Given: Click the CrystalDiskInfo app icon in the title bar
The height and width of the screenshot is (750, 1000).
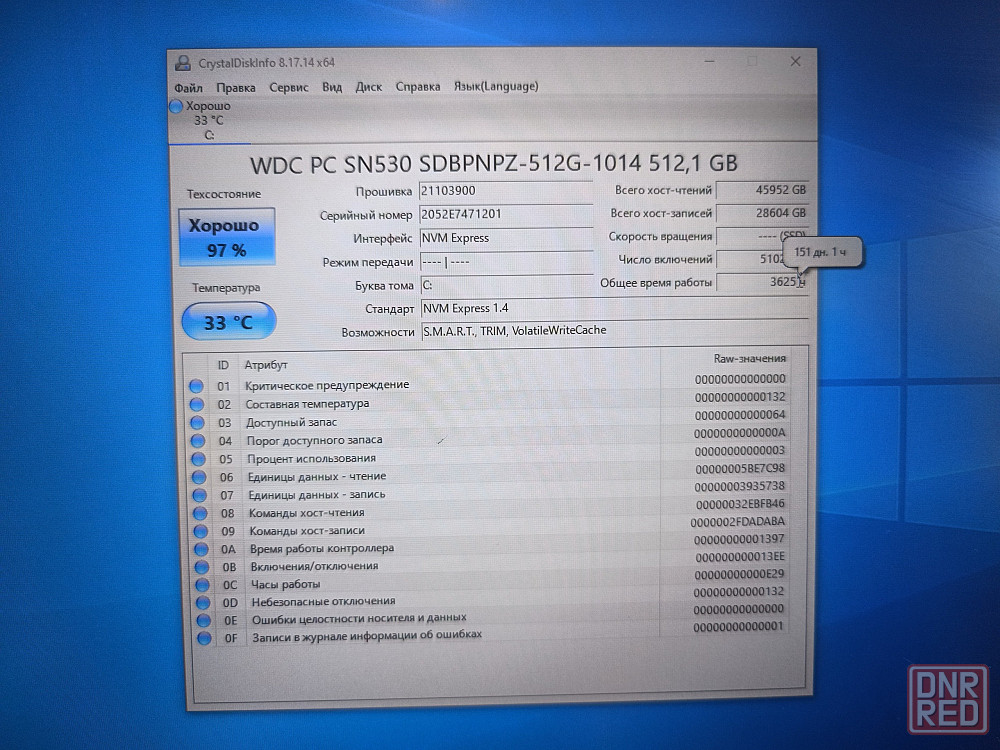Looking at the screenshot, I should point(183,62).
